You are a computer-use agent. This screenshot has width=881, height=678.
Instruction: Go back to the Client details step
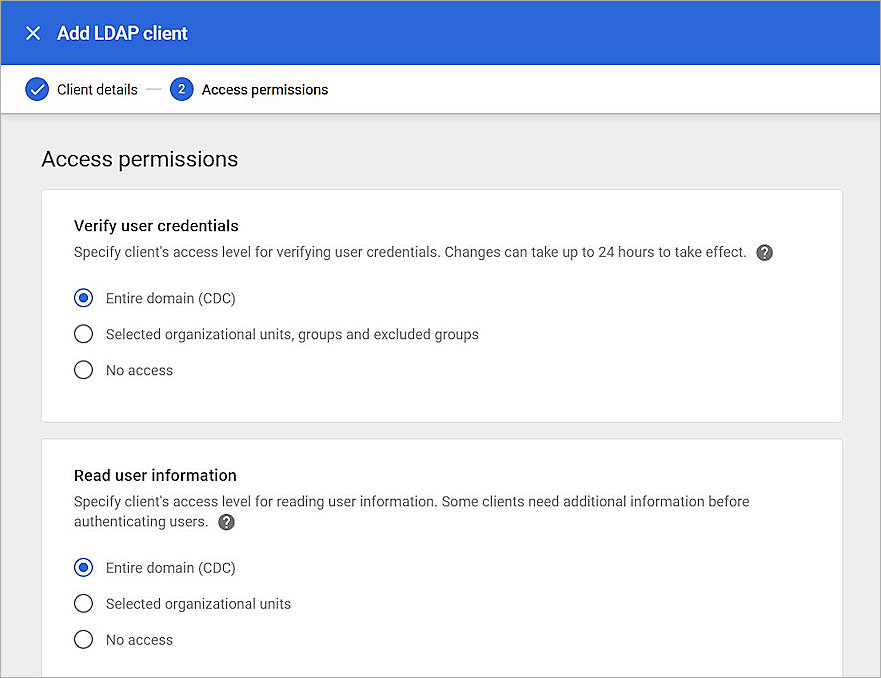coord(97,89)
